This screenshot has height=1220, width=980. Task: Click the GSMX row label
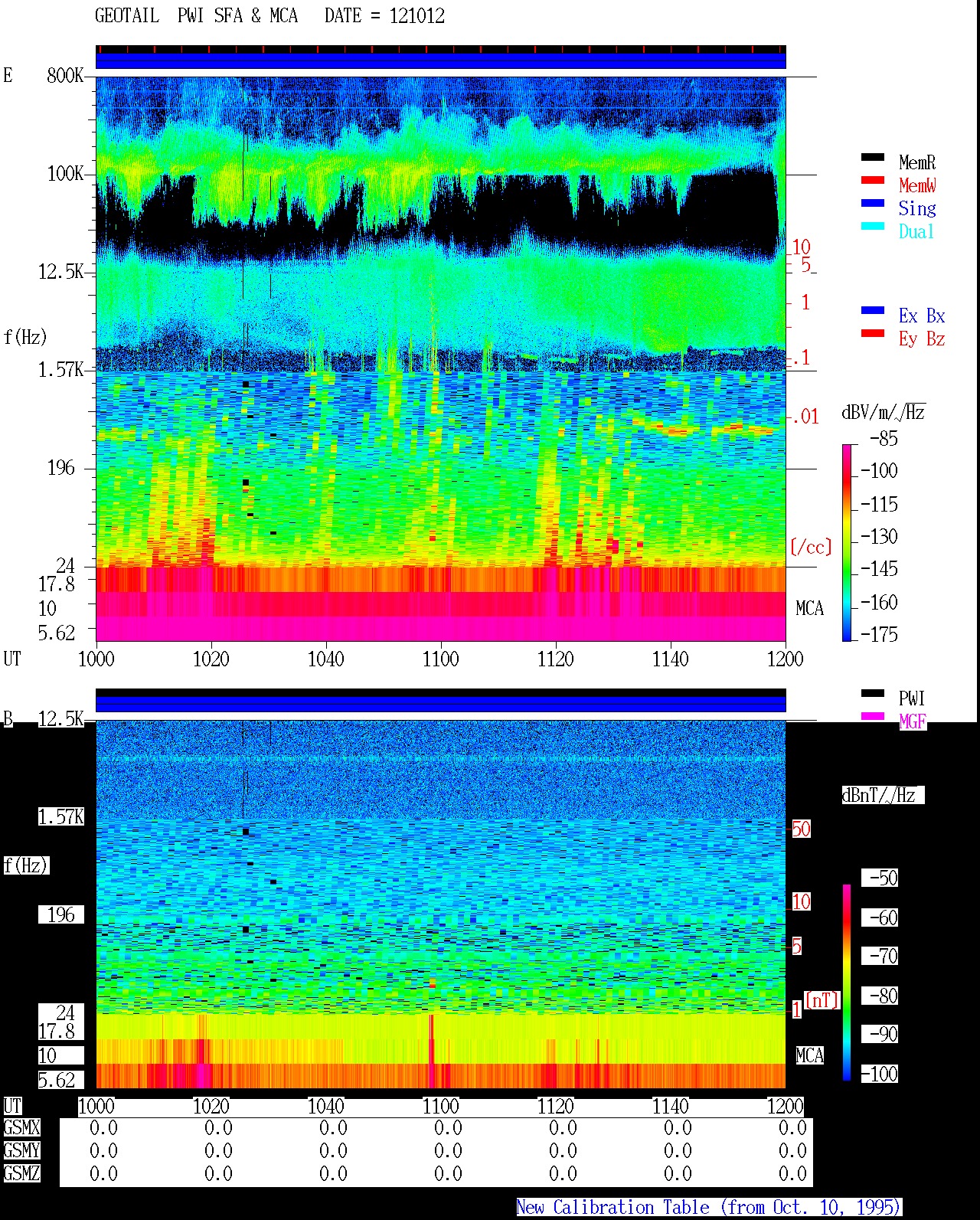click(21, 1128)
